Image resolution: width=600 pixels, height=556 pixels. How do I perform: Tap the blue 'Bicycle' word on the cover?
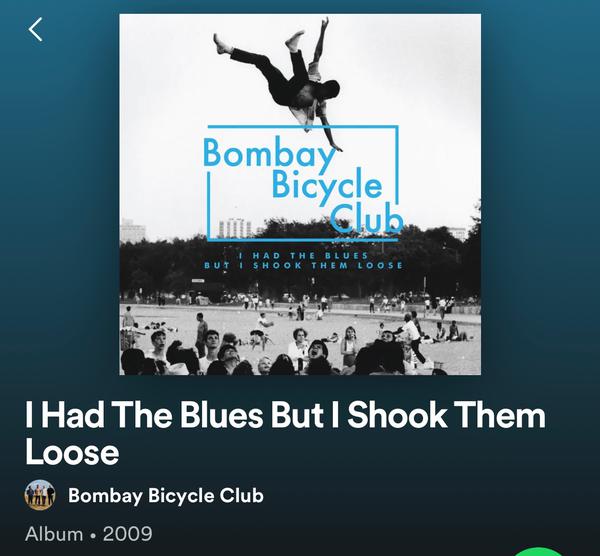[327, 186]
